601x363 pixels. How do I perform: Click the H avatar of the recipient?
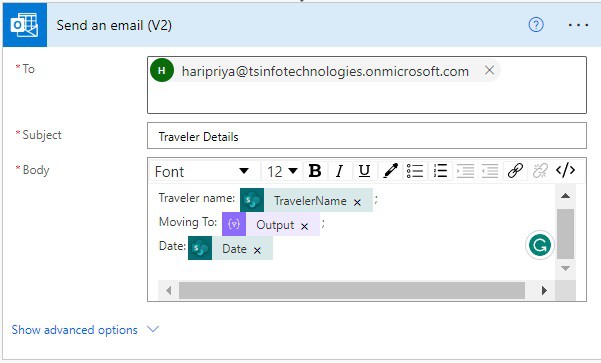coord(162,70)
